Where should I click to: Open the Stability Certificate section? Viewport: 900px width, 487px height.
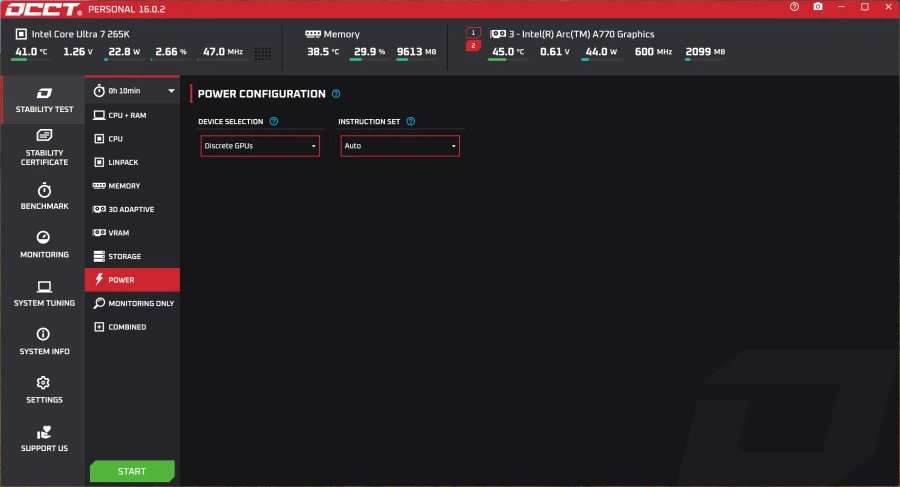44,147
